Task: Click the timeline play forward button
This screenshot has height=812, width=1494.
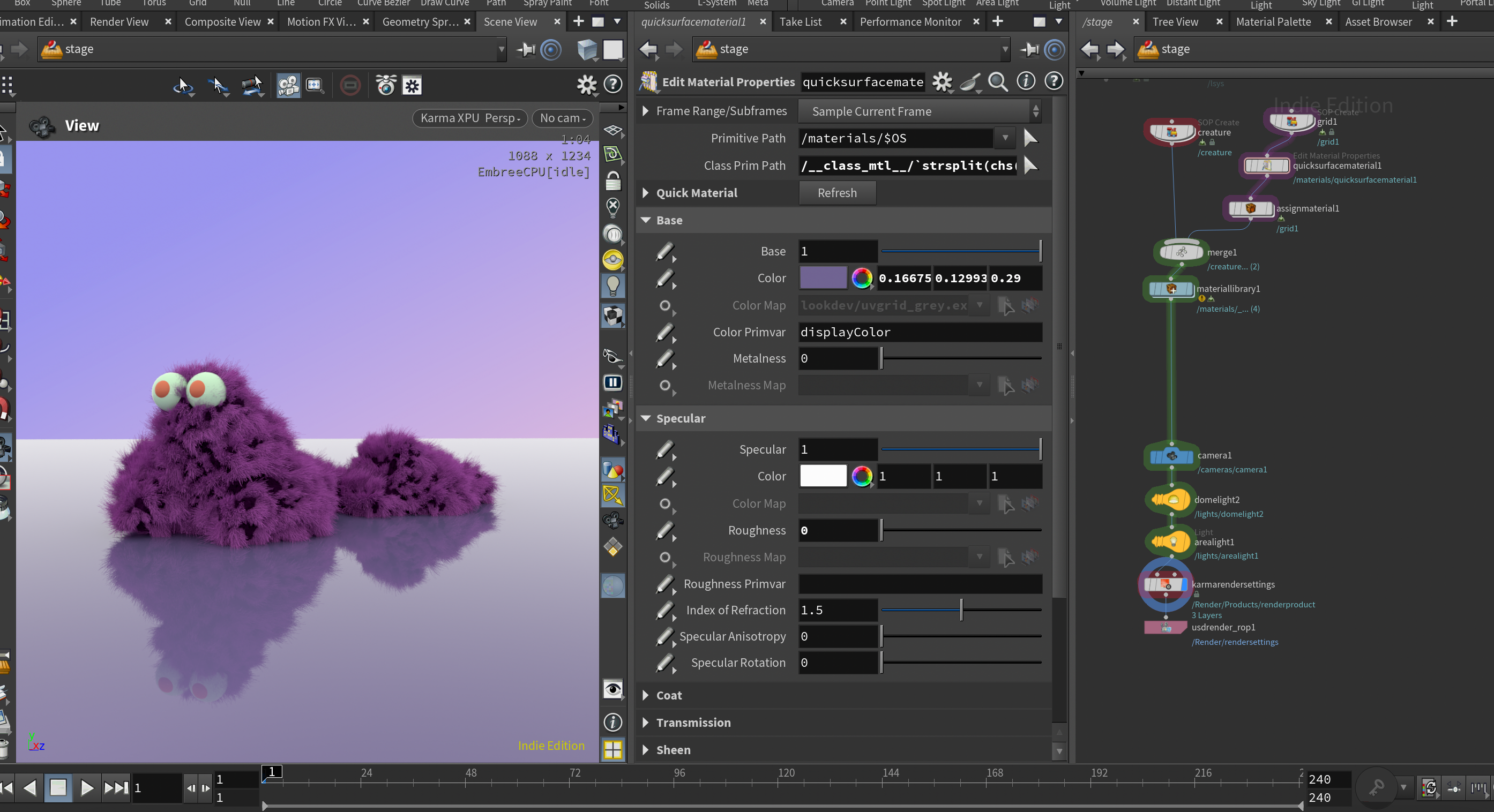Action: (86, 788)
